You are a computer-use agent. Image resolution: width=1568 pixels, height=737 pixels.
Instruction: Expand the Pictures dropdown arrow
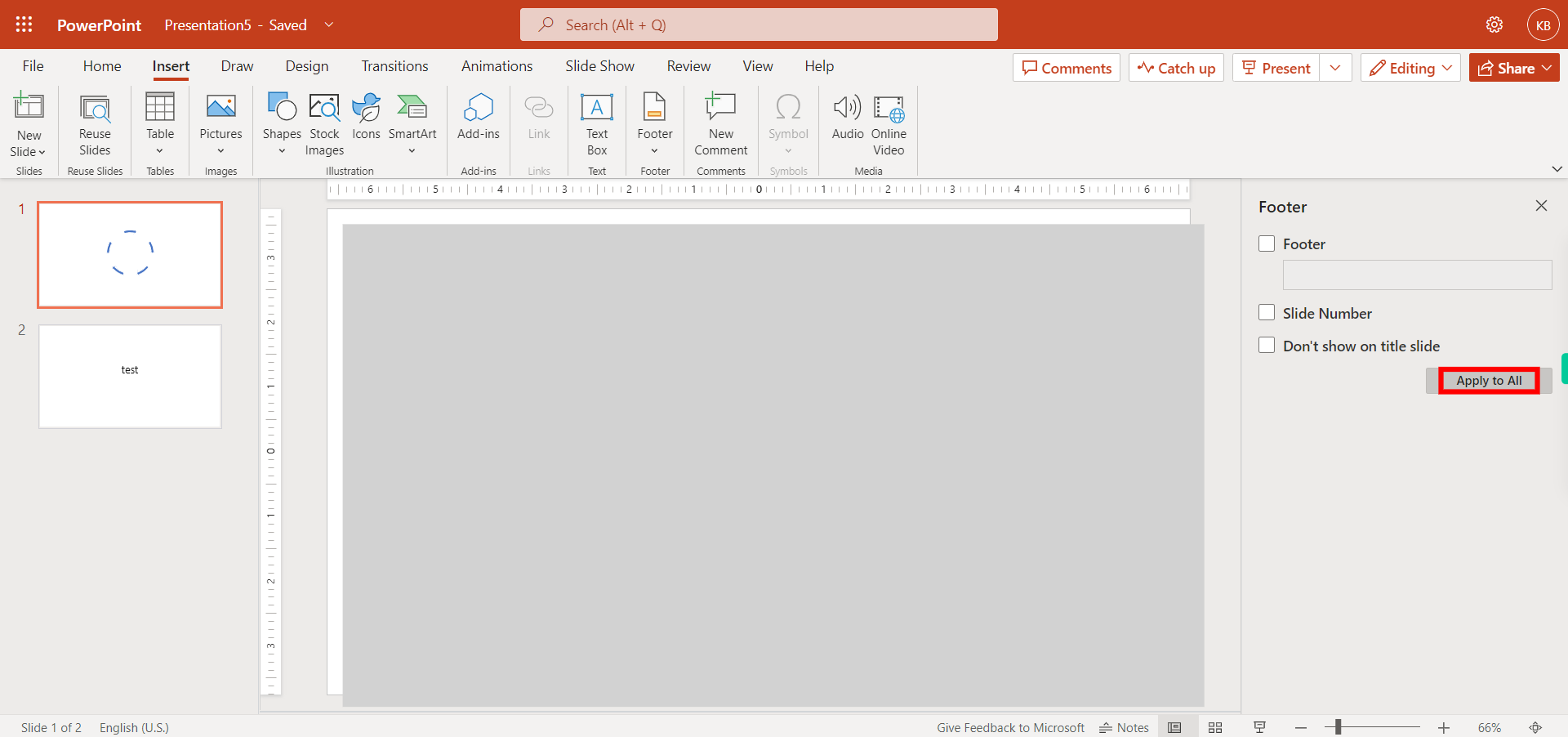(220, 150)
